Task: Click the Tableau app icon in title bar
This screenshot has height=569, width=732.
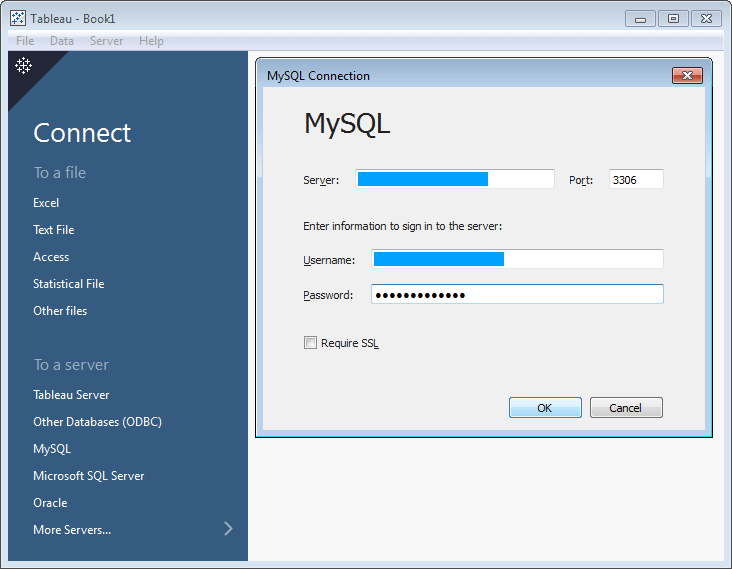Action: point(18,18)
